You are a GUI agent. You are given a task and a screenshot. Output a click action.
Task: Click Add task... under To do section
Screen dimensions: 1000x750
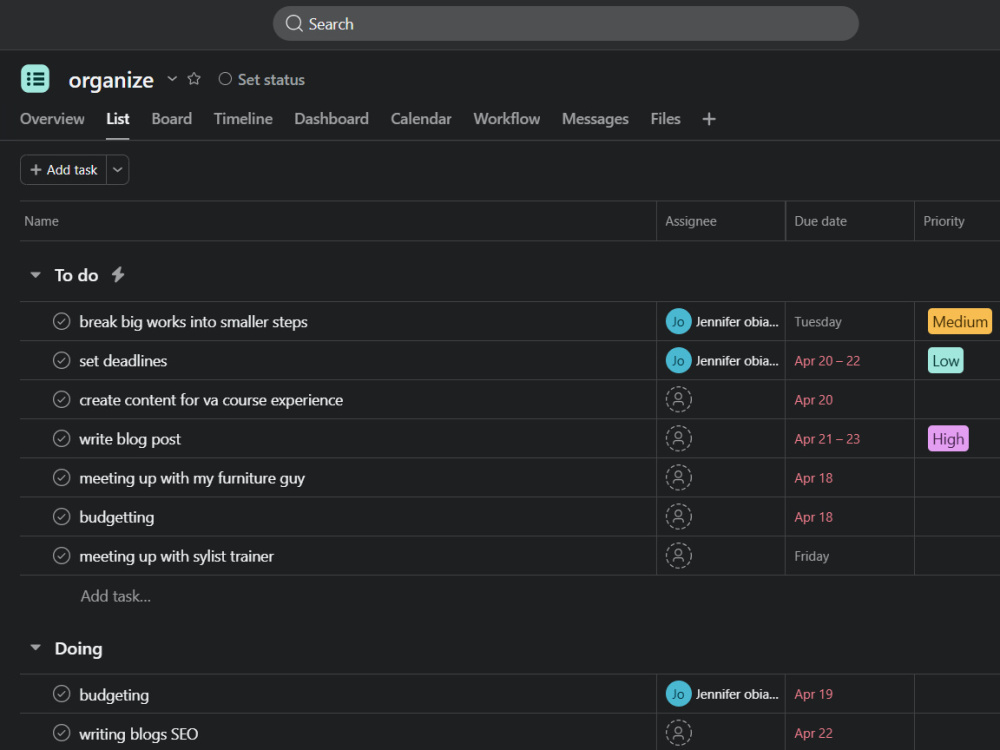115,596
